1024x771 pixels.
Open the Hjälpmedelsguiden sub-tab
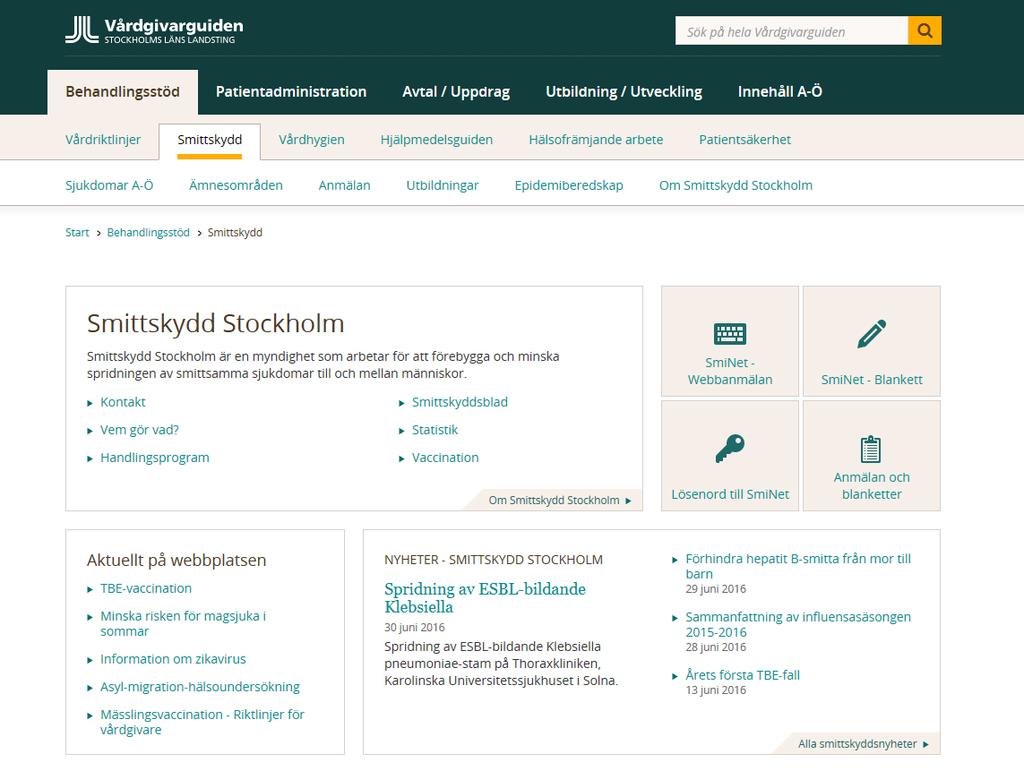pos(436,140)
